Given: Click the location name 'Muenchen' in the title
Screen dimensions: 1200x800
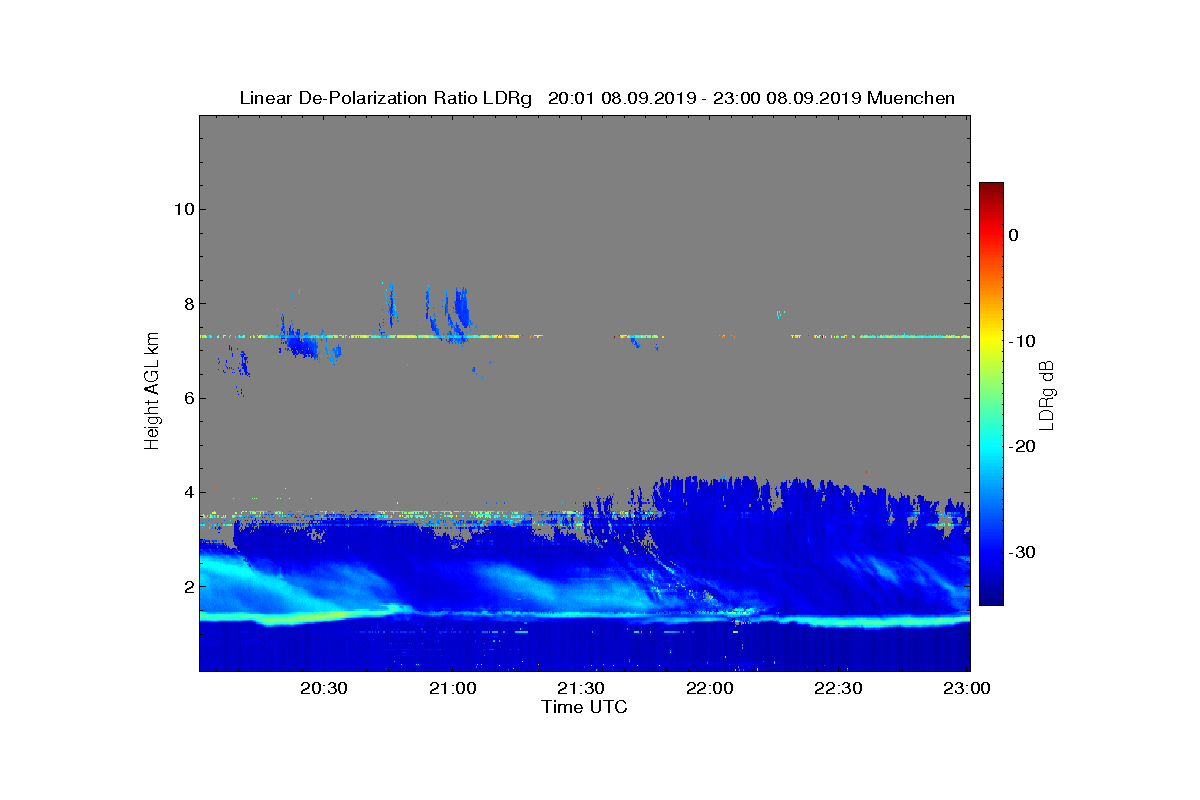Looking at the screenshot, I should coord(911,98).
